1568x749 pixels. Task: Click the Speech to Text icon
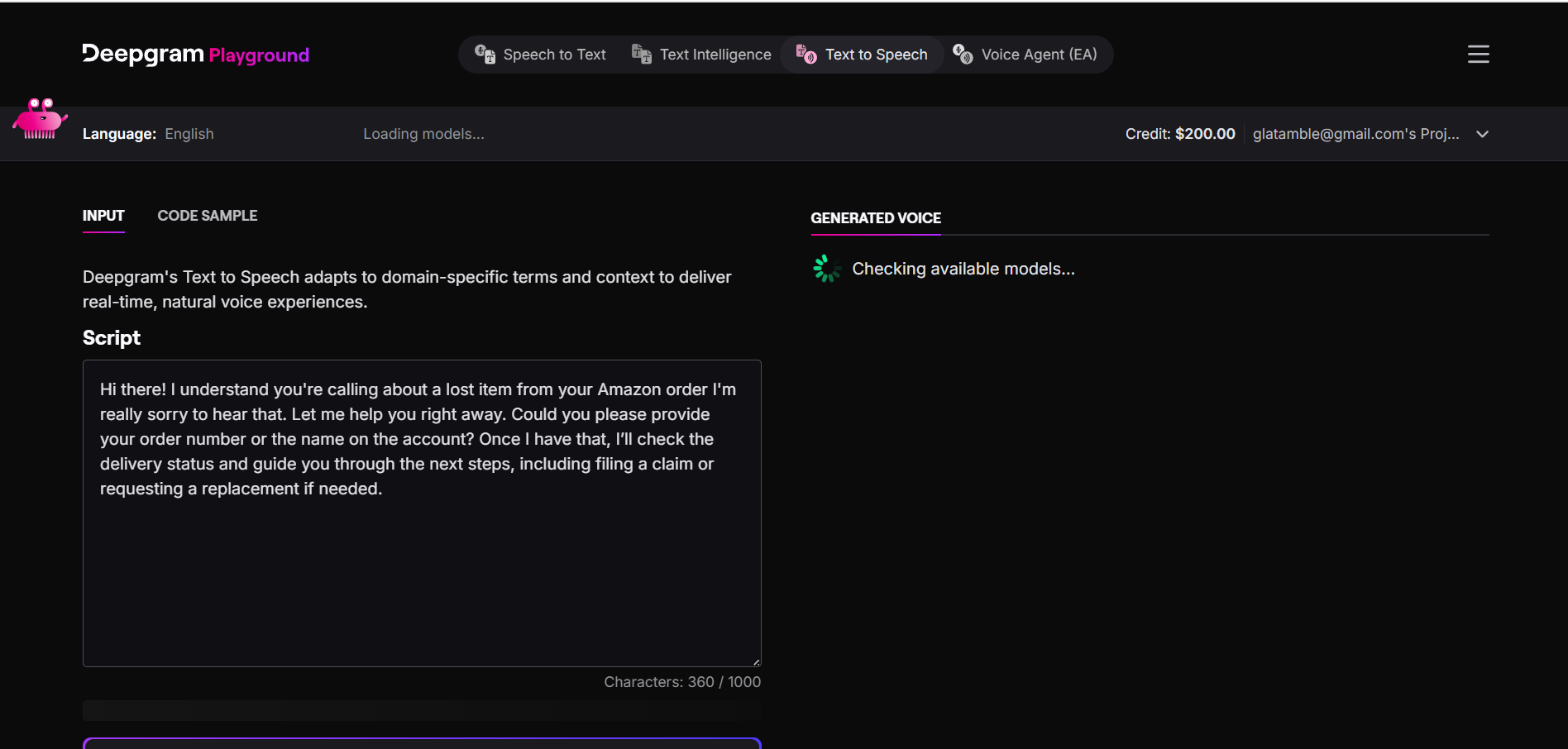pyautogui.click(x=485, y=54)
